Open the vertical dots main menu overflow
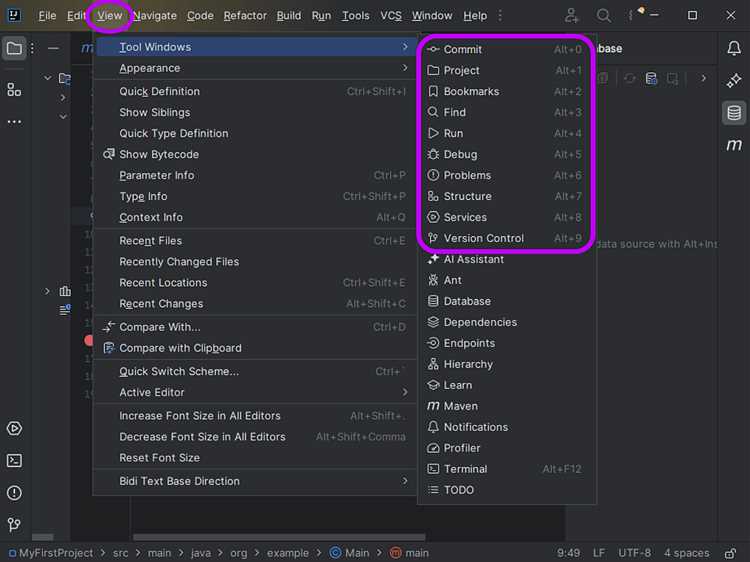Viewport: 750px width, 562px height. pos(500,16)
